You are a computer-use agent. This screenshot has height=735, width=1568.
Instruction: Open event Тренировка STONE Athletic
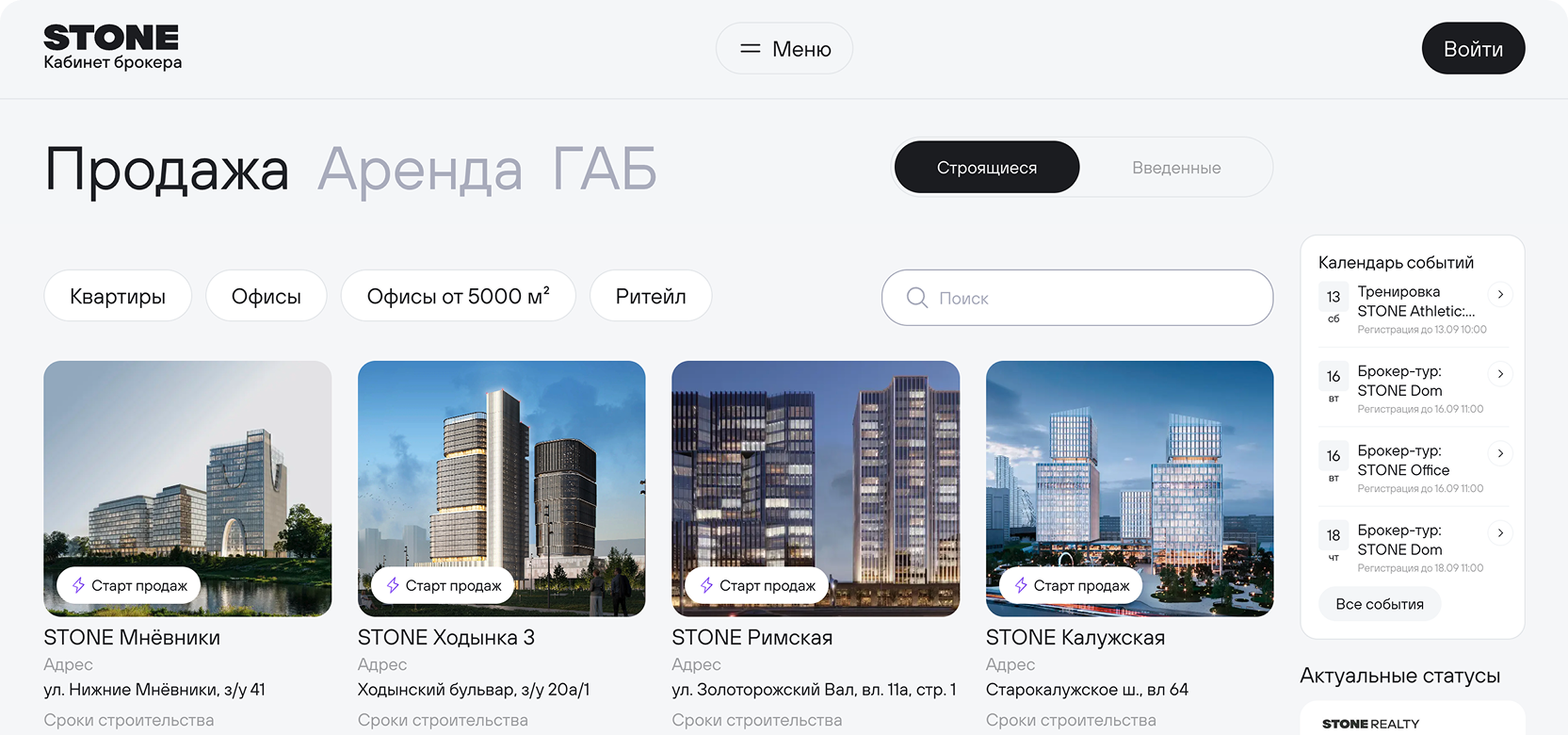coord(1416,302)
